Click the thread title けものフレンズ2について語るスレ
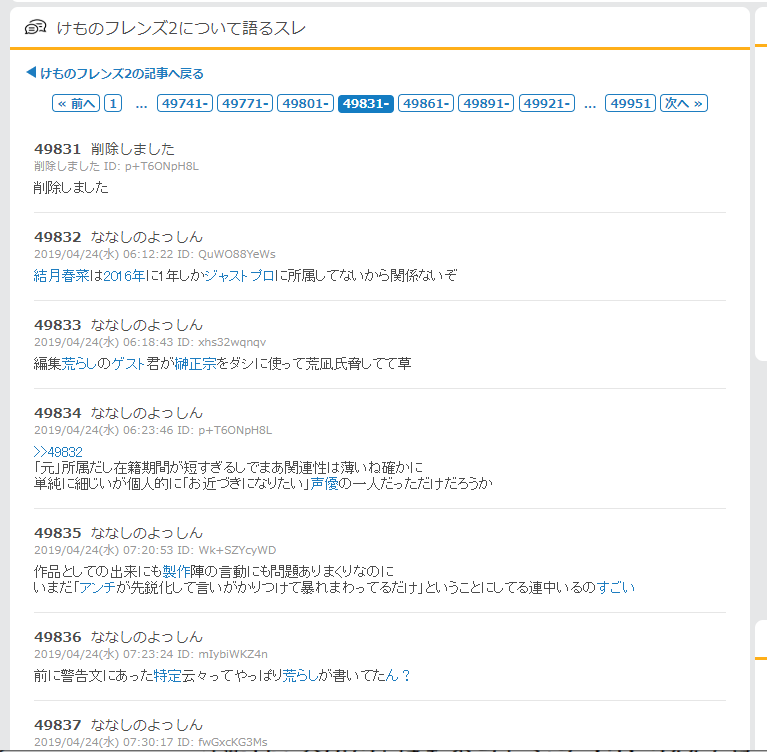The height and width of the screenshot is (752, 767). [x=180, y=28]
